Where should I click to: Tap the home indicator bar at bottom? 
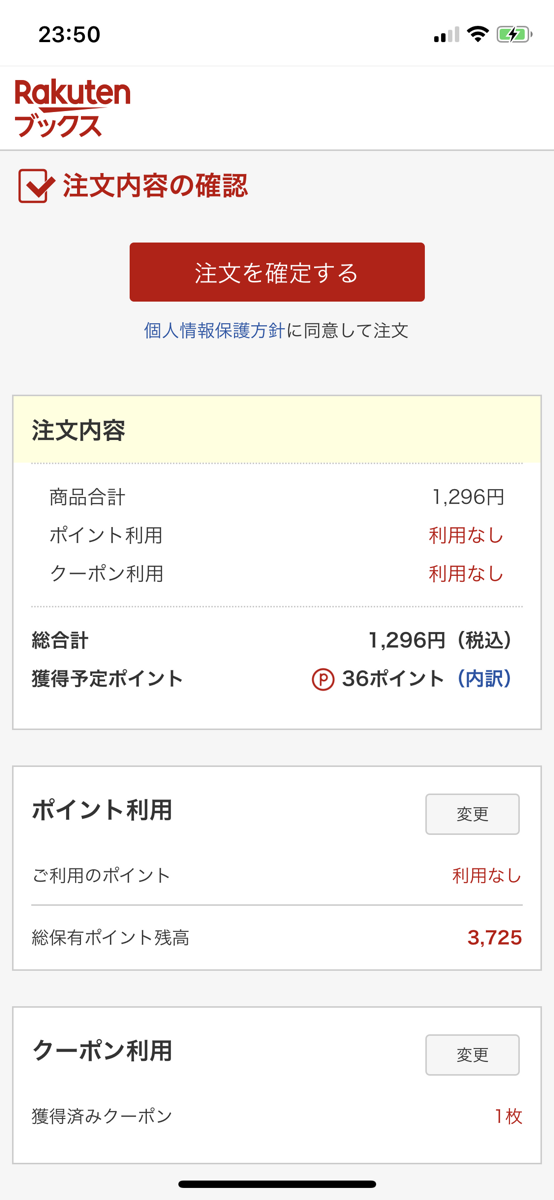(x=277, y=1184)
